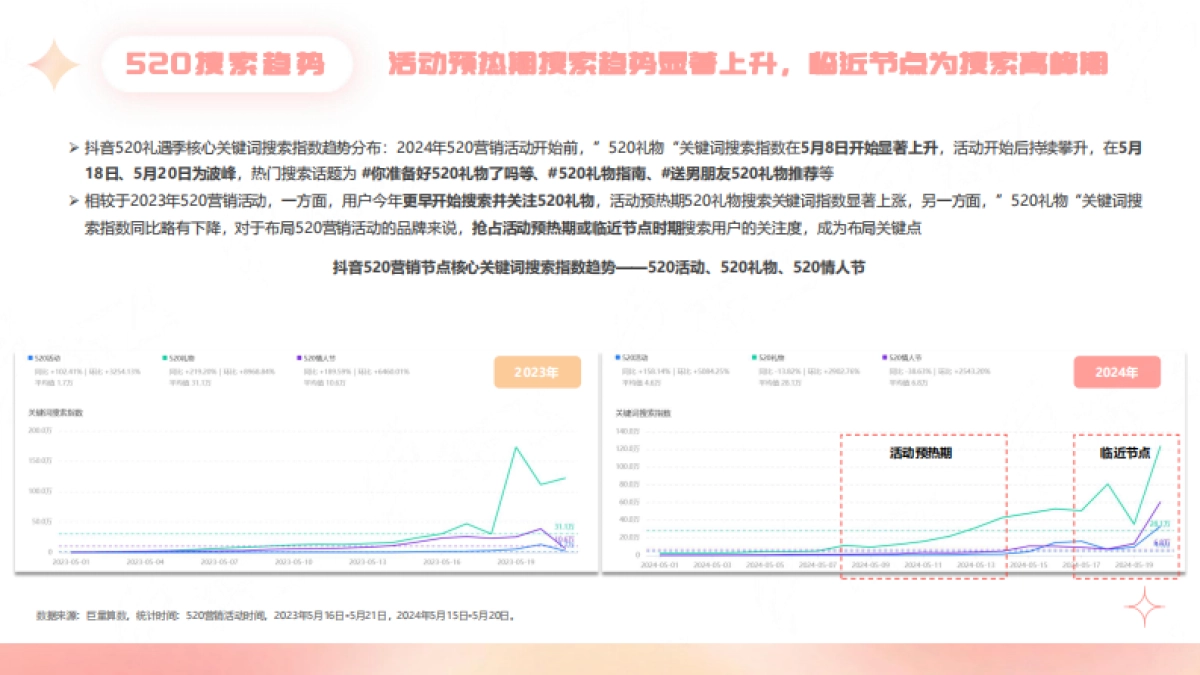This screenshot has height=675, width=1200.
Task: Click the diamond sparkle shape beside the title badge
Action: pos(53,66)
